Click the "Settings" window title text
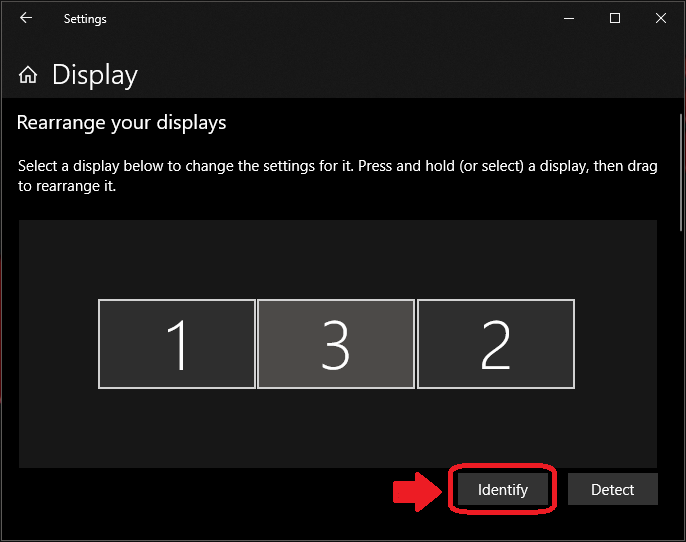Image resolution: width=686 pixels, height=542 pixels. click(85, 19)
